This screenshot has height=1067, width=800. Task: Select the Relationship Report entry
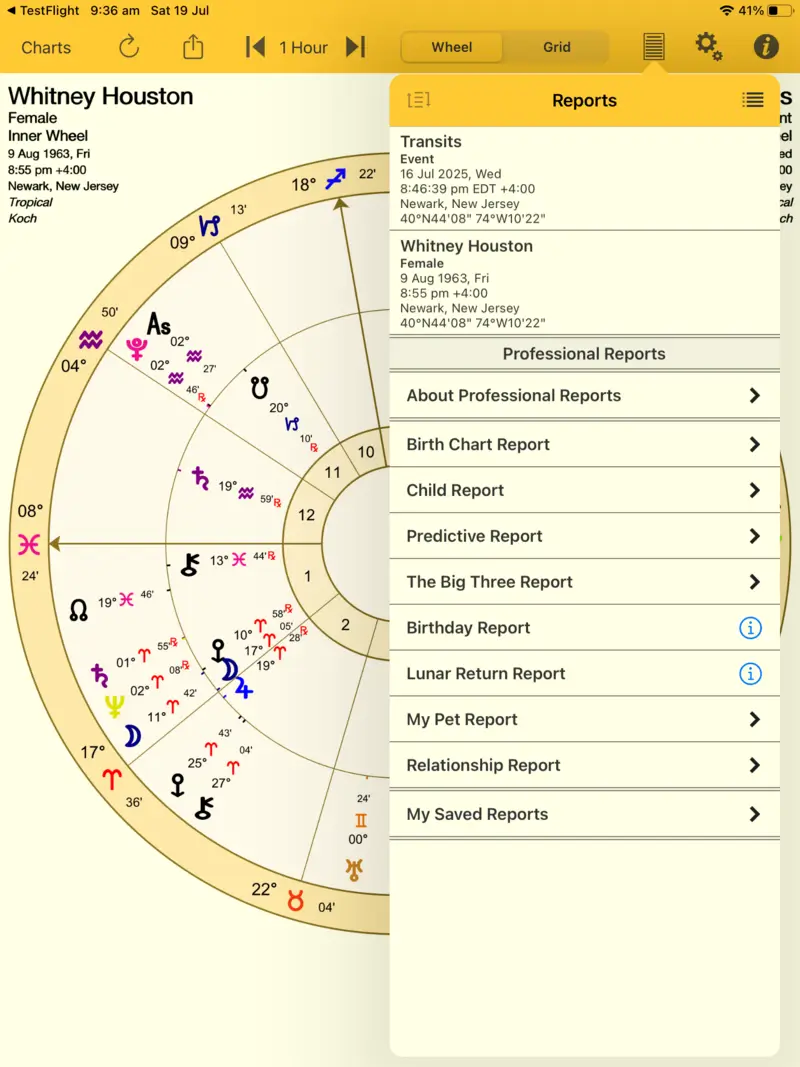tap(584, 766)
